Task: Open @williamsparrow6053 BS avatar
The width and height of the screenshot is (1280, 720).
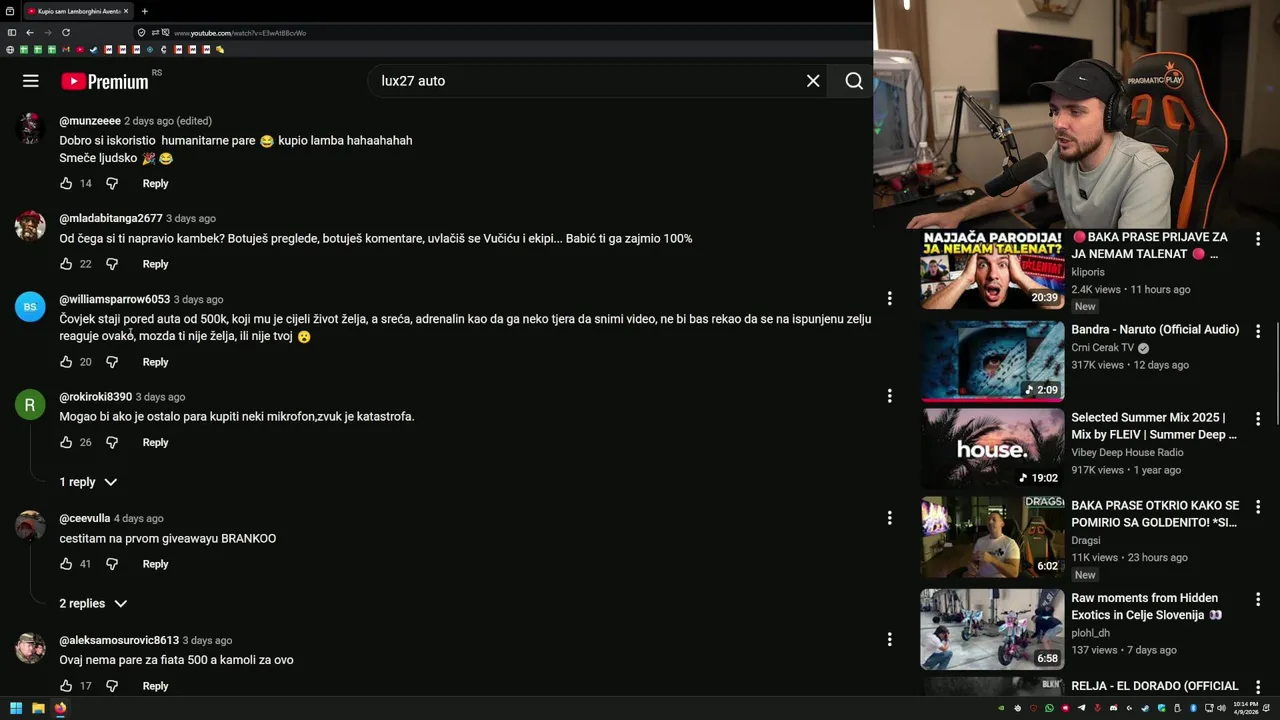Action: tap(30, 307)
